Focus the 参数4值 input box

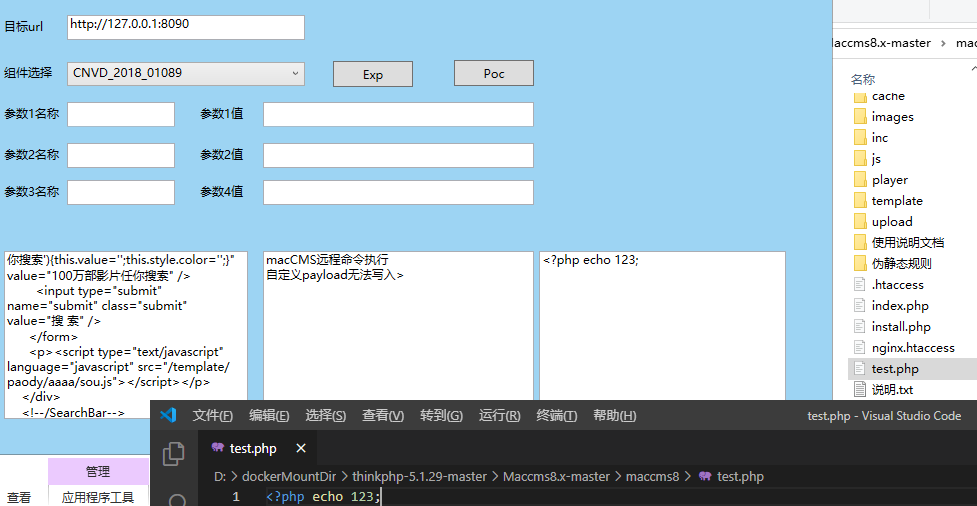click(x=398, y=193)
